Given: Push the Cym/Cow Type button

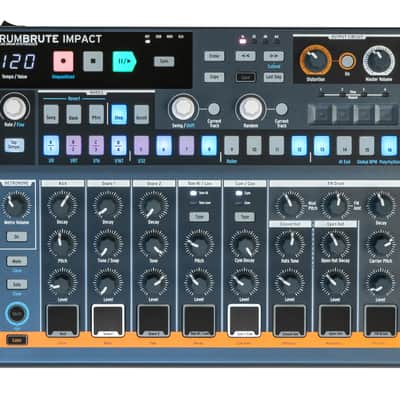Looking at the screenshot, I should pyautogui.click(x=245, y=217).
